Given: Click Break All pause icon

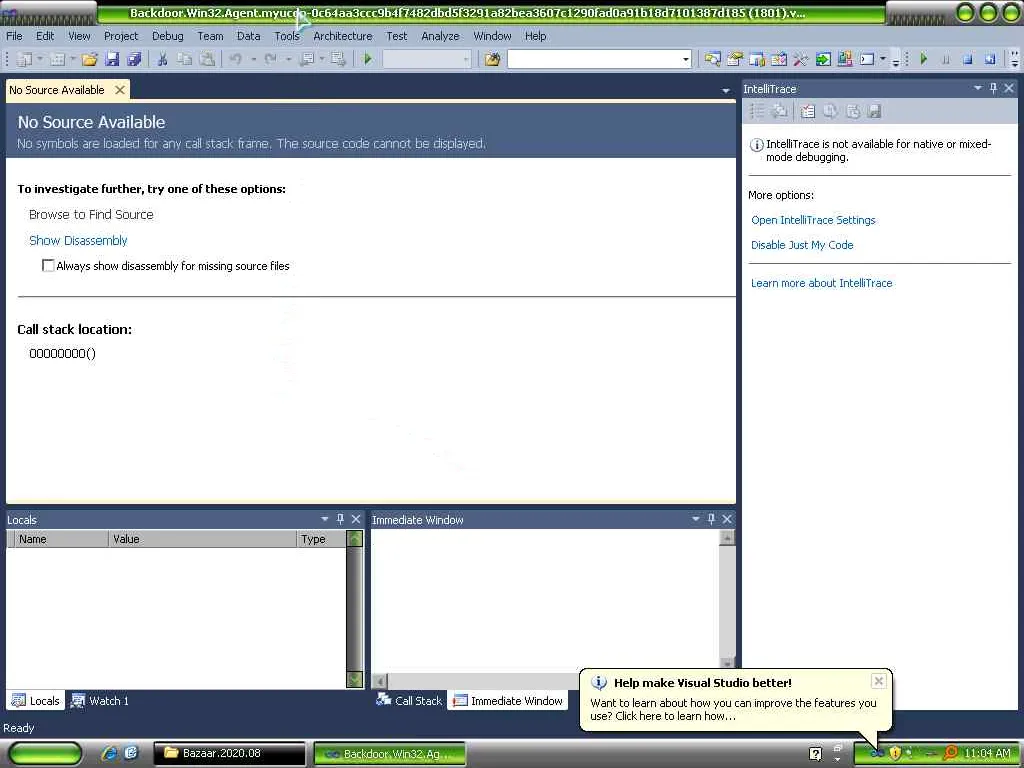Looking at the screenshot, I should click(946, 59).
